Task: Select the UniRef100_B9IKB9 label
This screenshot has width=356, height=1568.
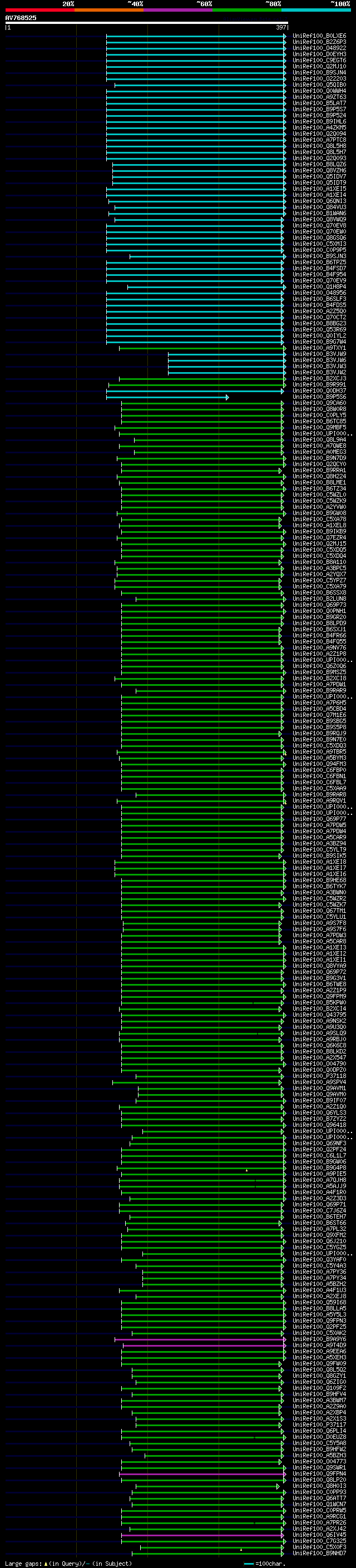Action: (319, 531)
